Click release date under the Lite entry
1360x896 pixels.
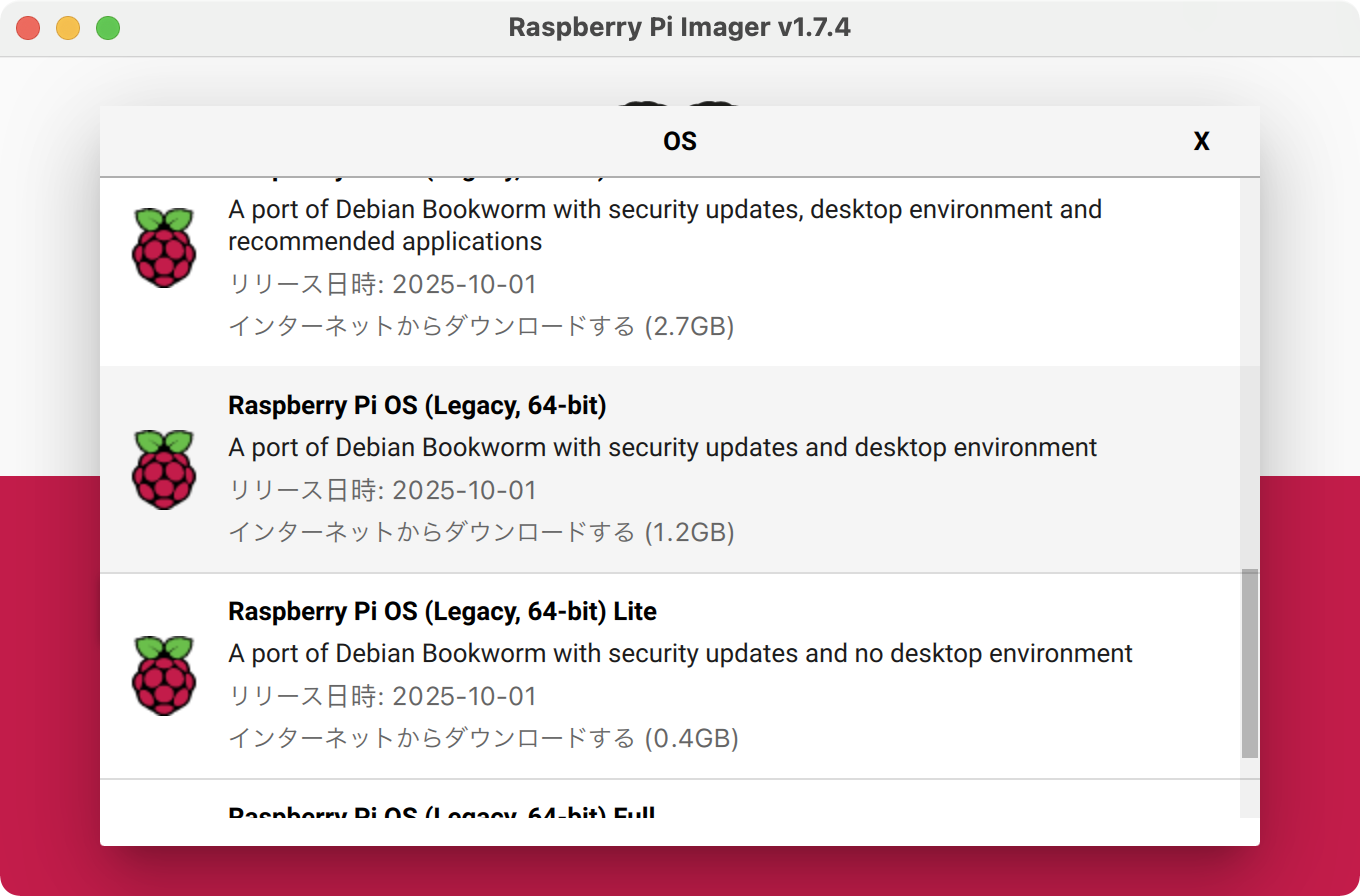[x=383, y=697]
